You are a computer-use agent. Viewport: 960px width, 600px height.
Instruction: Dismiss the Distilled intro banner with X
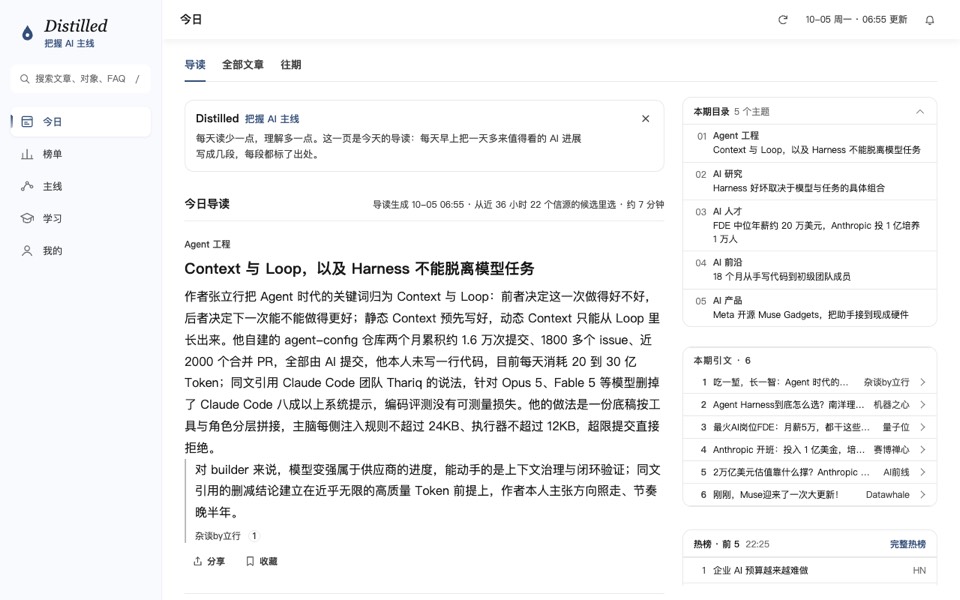(x=645, y=119)
